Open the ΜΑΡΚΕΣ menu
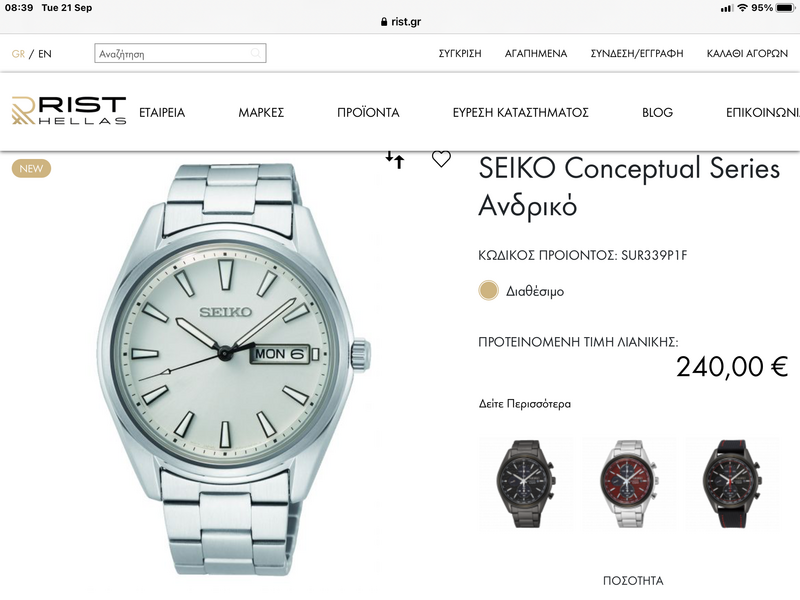 pos(261,112)
